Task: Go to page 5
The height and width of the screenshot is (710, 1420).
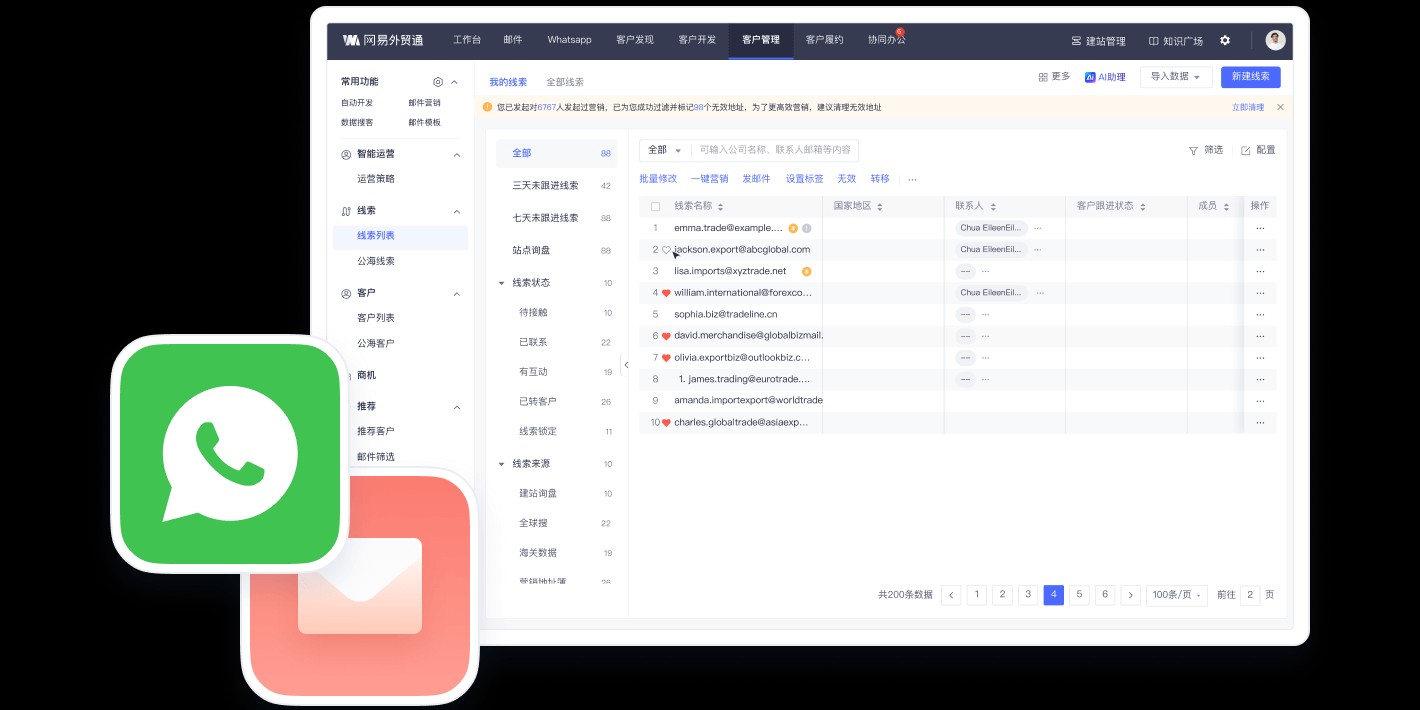Action: coord(1079,595)
